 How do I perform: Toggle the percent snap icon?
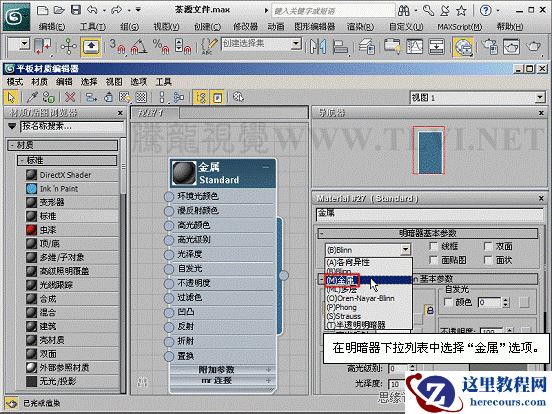(161, 46)
